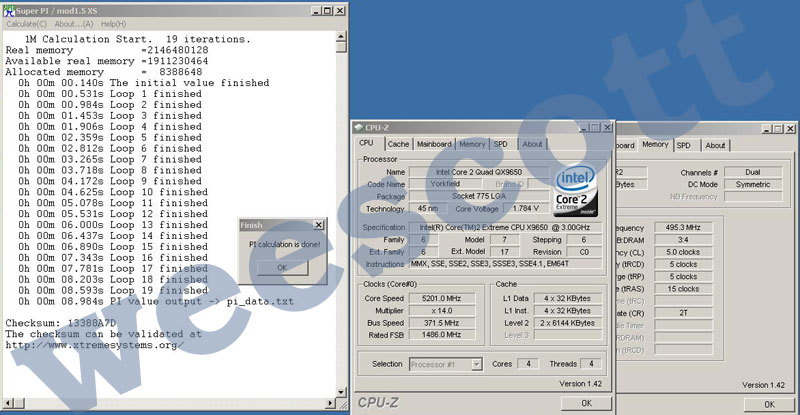
Task: Close the rear CPU-Z Memory window
Action: pyautogui.click(x=790, y=129)
